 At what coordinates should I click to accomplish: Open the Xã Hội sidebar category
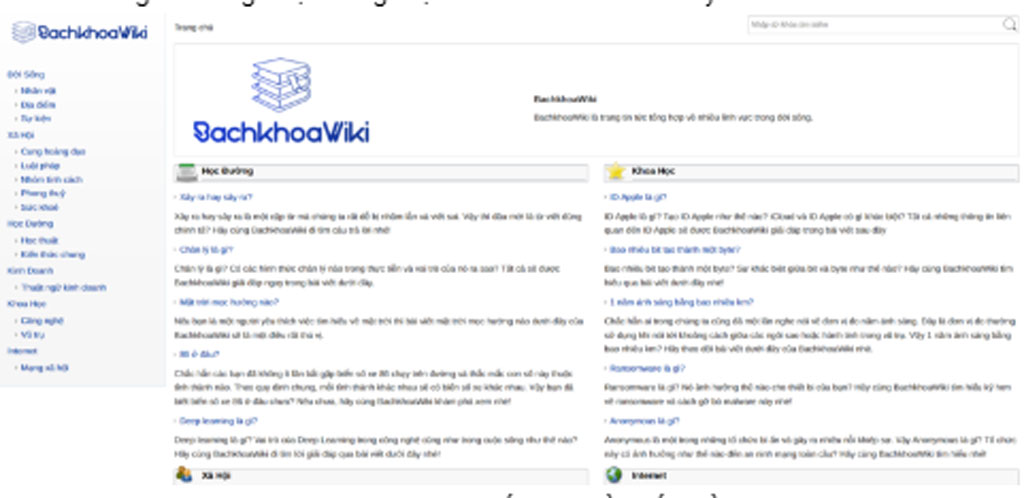(x=21, y=135)
